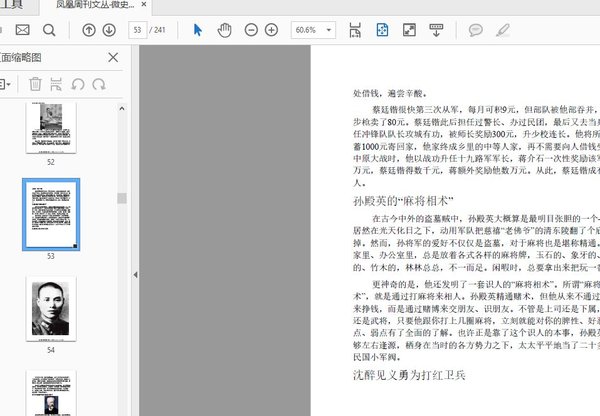The height and width of the screenshot is (416, 600).
Task: Close the page thumbnails panel
Action: click(x=113, y=58)
